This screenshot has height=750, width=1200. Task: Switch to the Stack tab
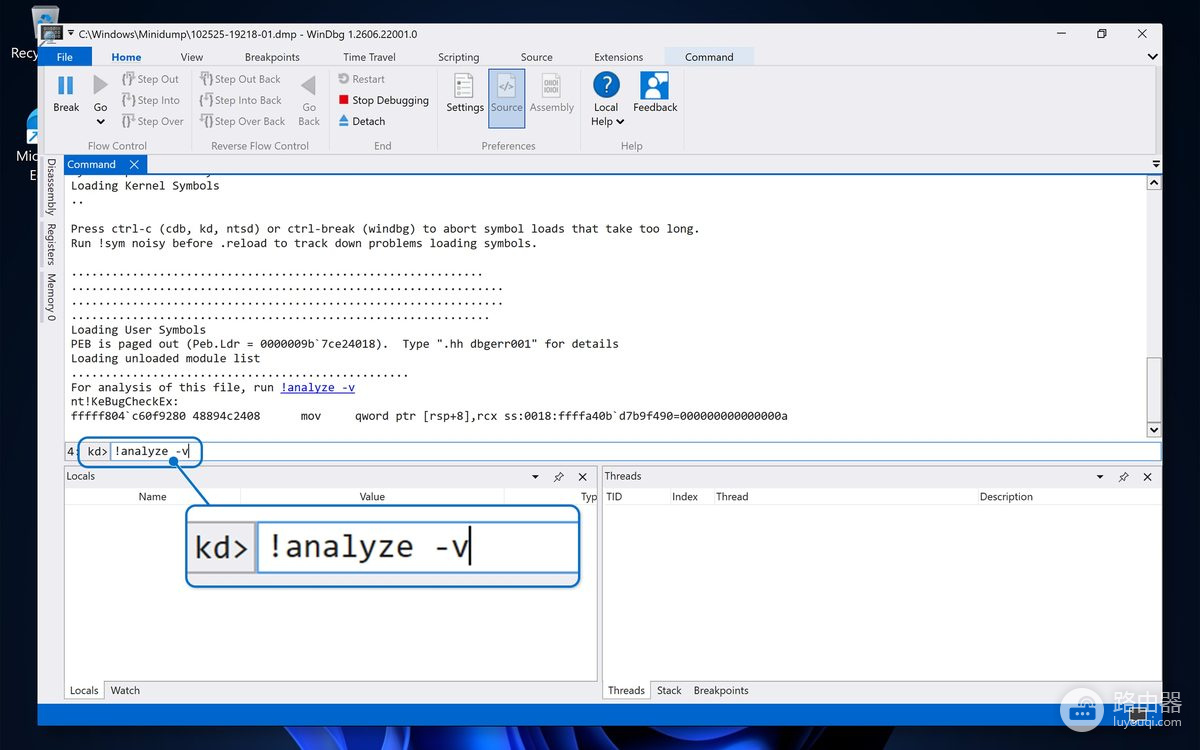point(669,690)
